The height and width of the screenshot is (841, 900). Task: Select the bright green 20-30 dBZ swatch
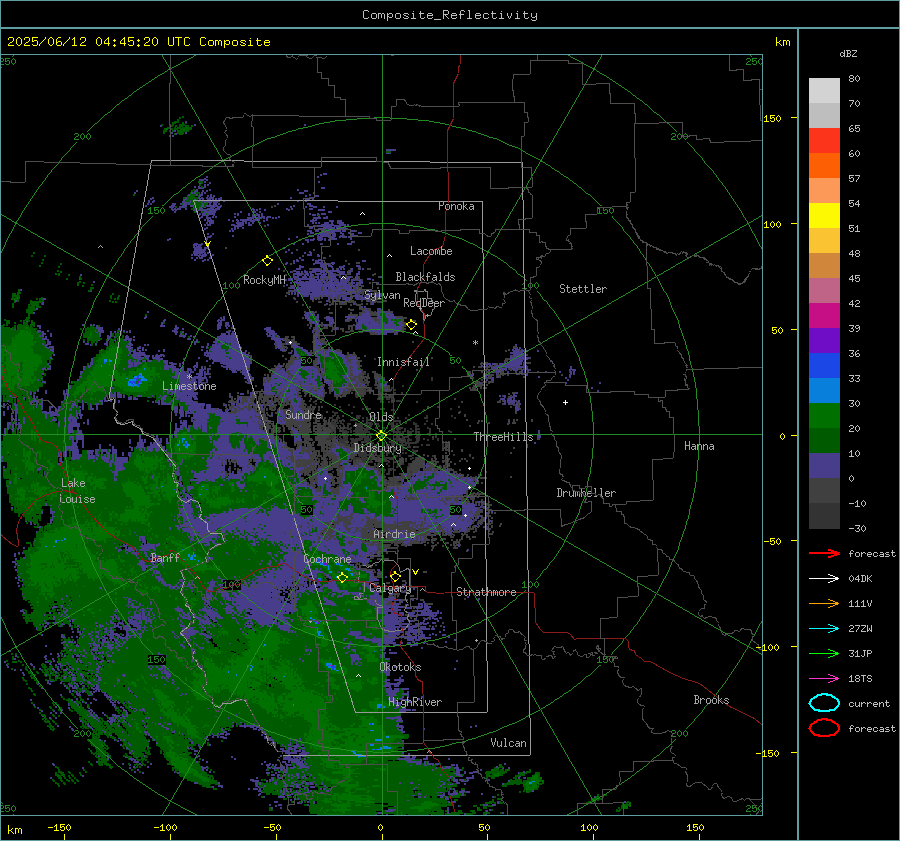click(x=824, y=416)
